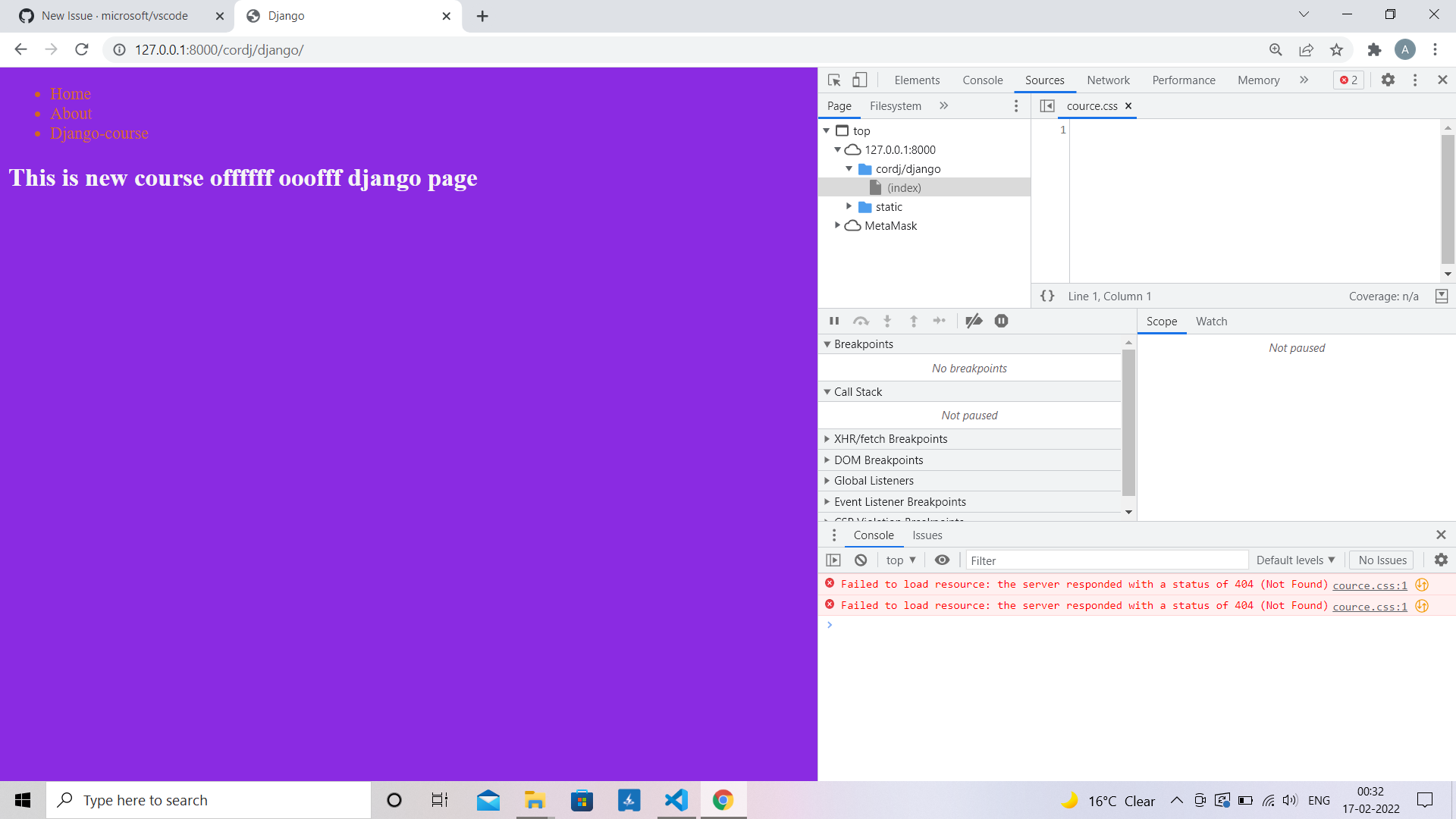This screenshot has height=819, width=1456.
Task: Open the Django-course link on the page
Action: tap(99, 133)
